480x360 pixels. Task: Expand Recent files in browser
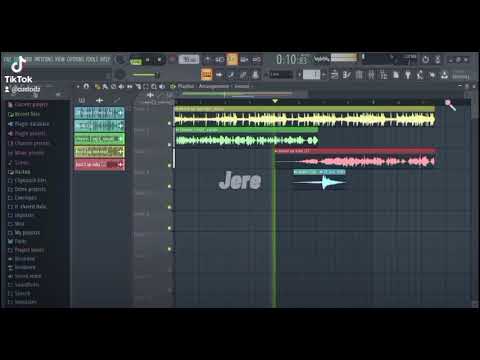click(24, 114)
